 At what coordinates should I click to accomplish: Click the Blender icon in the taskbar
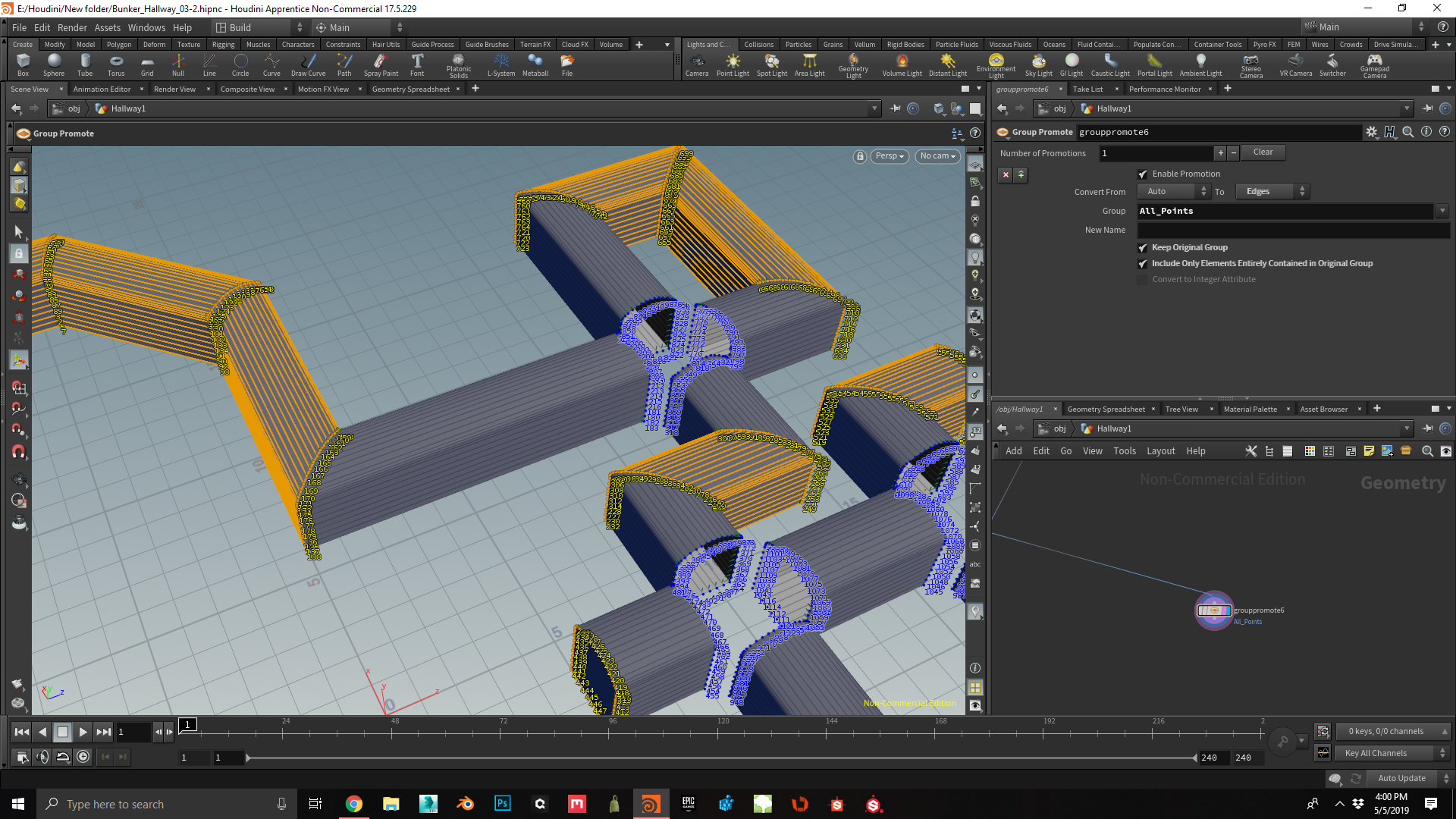click(466, 804)
